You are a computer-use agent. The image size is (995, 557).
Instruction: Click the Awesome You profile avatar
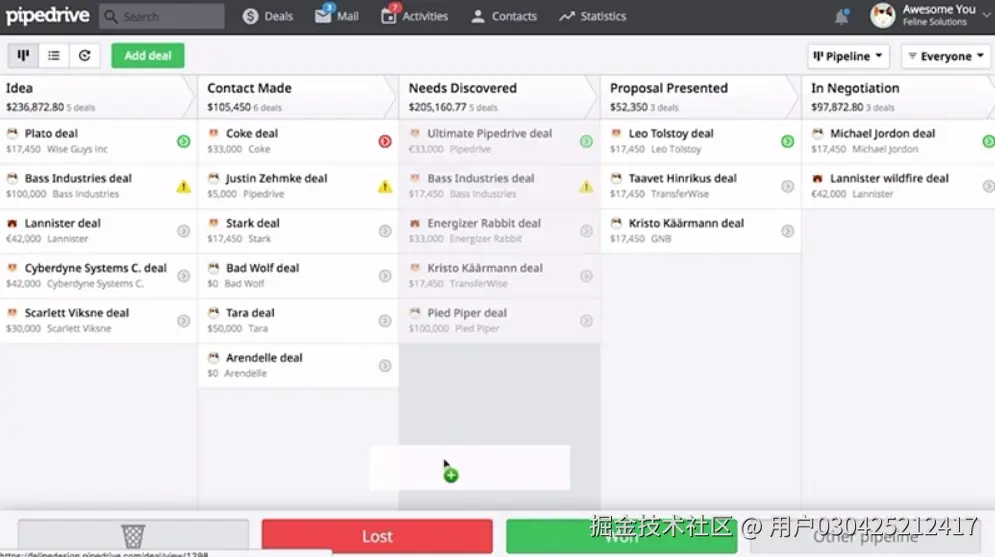coord(883,16)
